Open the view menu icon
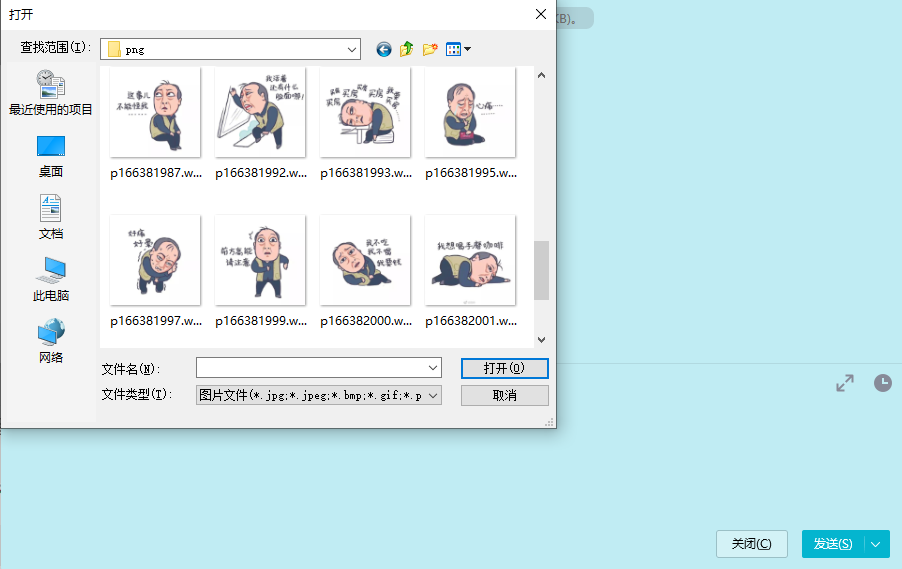Image resolution: width=902 pixels, height=569 pixels. (x=458, y=49)
